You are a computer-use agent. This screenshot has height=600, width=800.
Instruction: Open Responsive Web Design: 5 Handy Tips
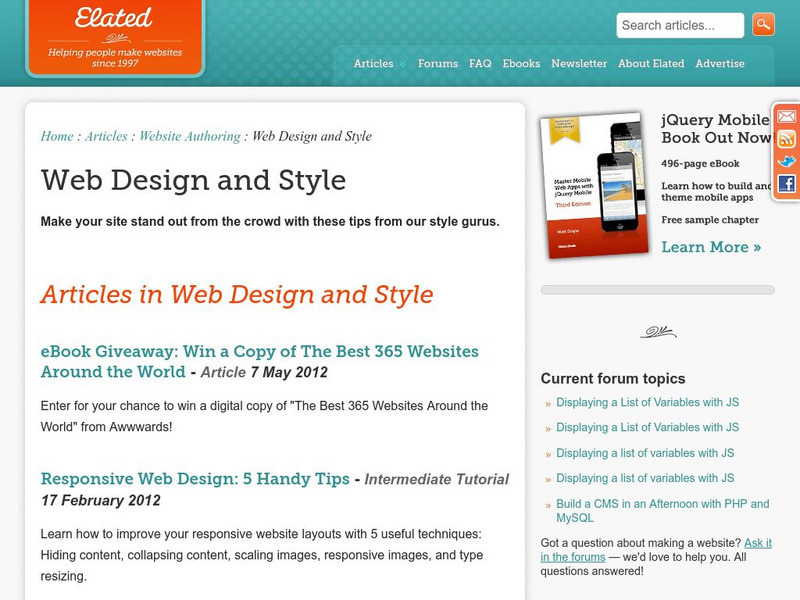pos(192,478)
